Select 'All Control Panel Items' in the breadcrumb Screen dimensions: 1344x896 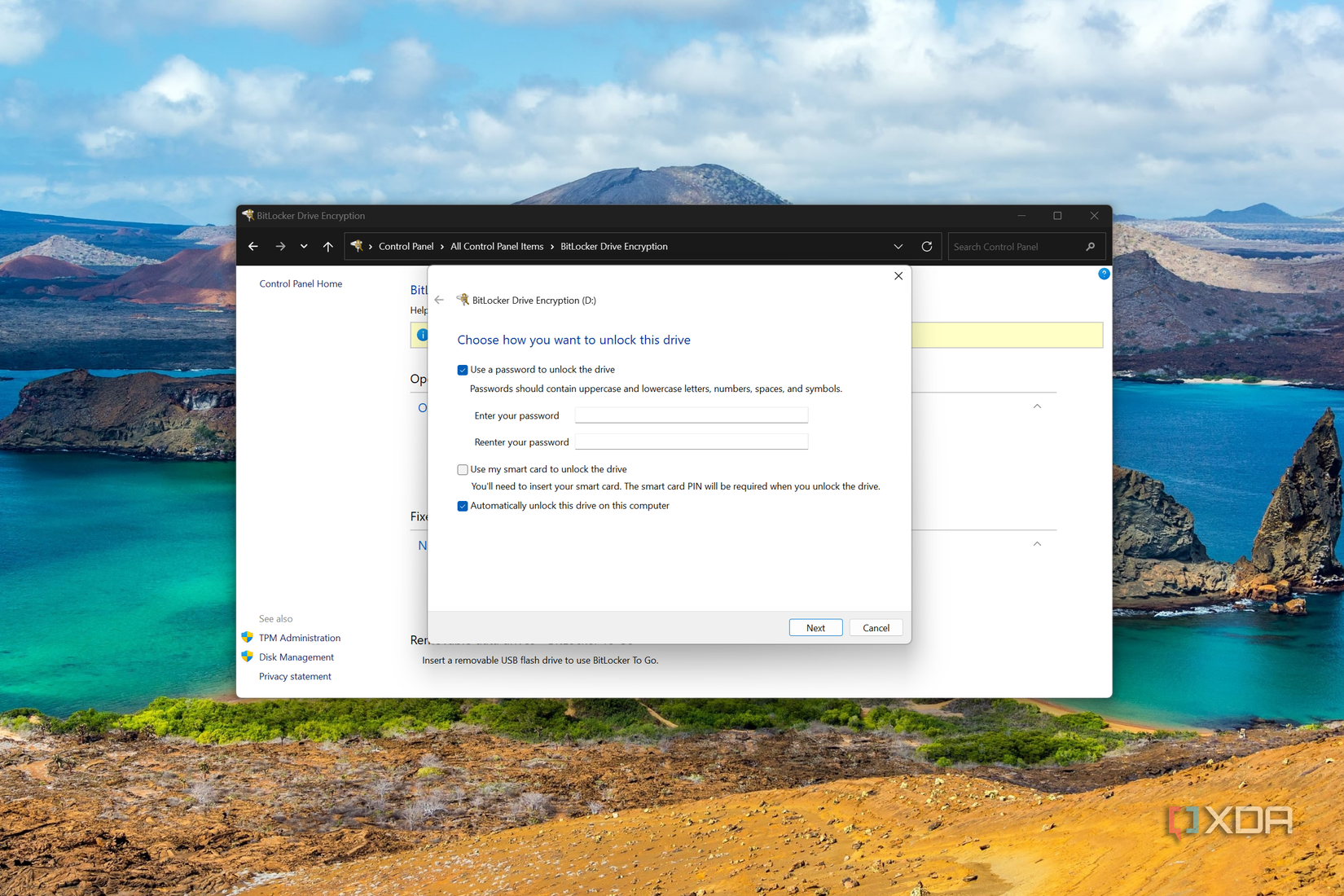(x=497, y=246)
